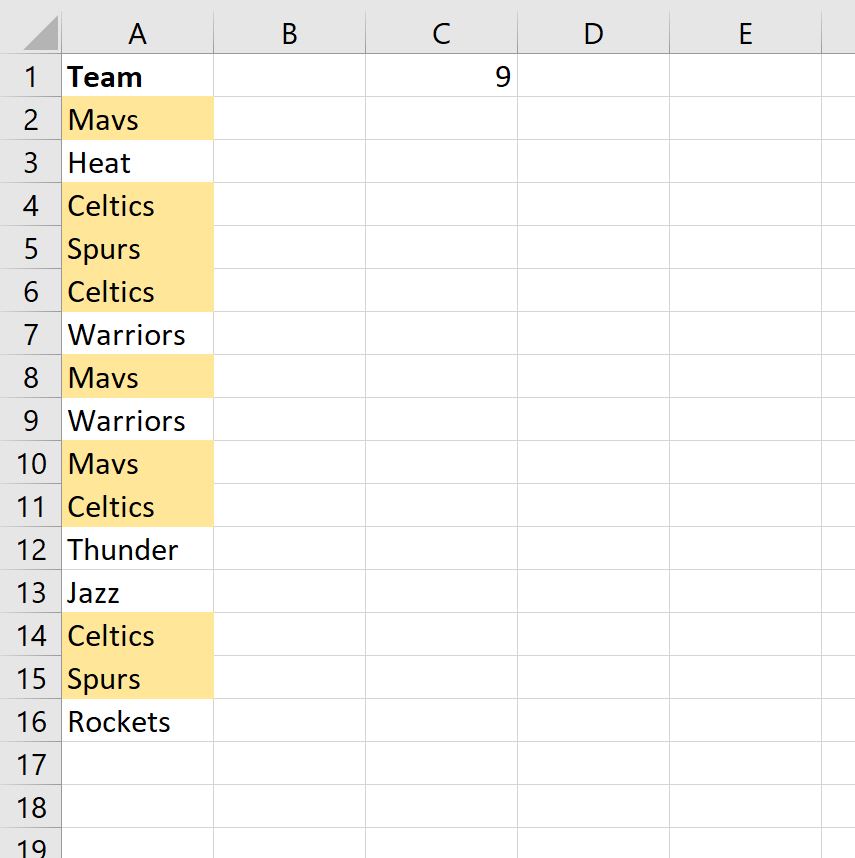
Task: Click empty cell B2 next to Mavs
Action: 289,118
